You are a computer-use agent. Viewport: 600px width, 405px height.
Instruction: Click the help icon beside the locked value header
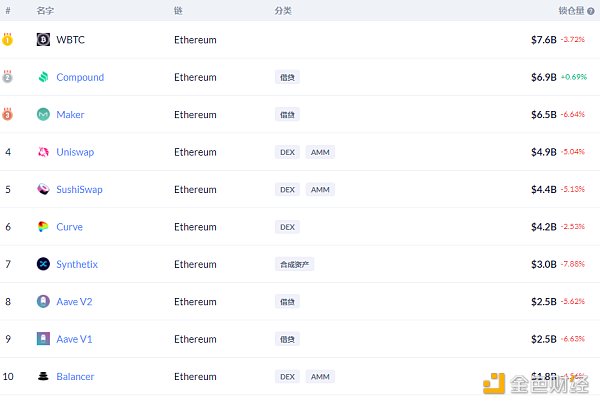click(x=590, y=10)
